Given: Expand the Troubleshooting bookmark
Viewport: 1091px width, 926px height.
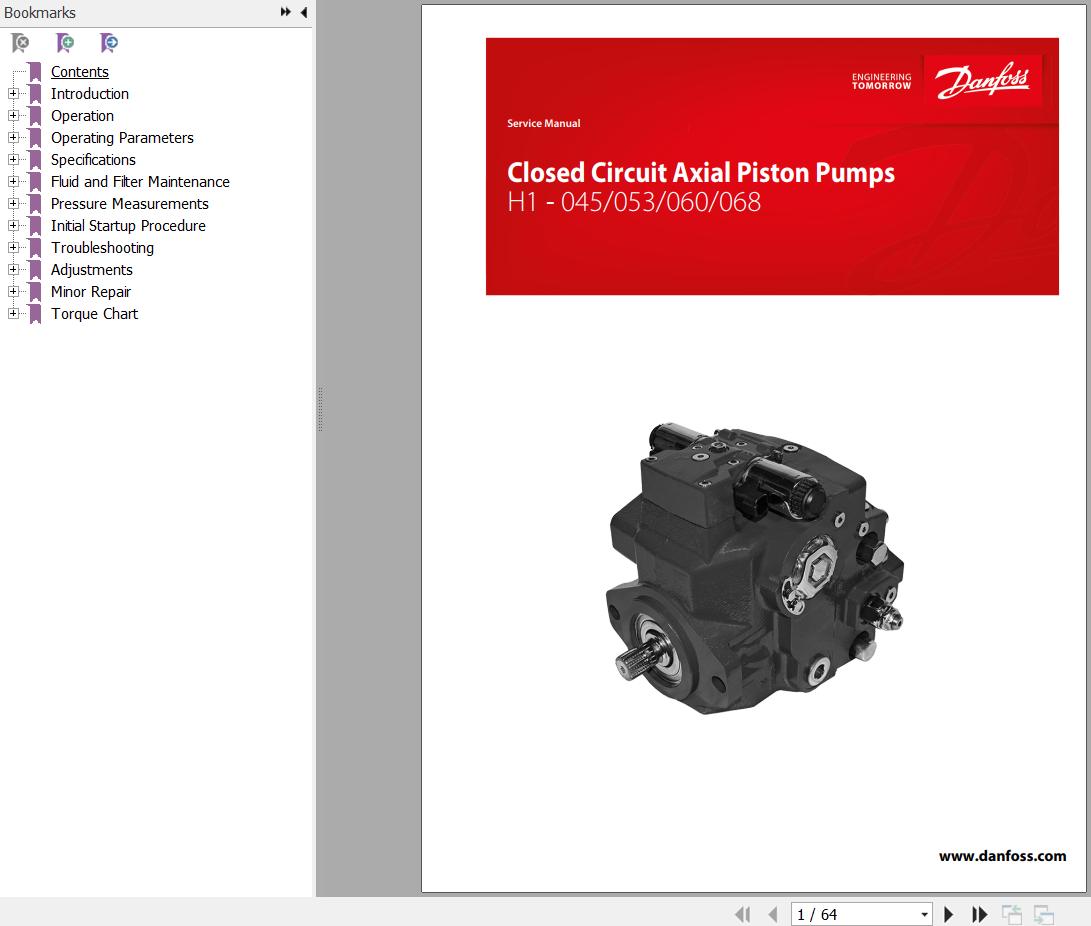Looking at the screenshot, I should [13, 248].
